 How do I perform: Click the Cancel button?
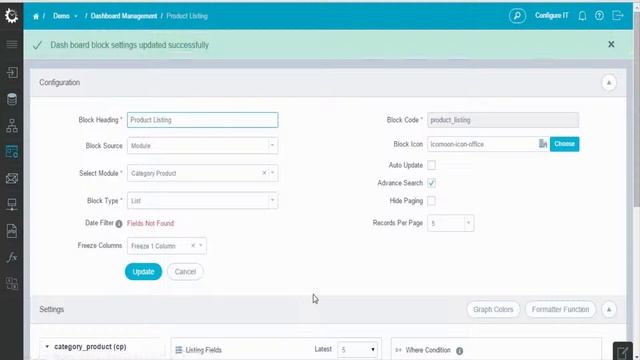pyautogui.click(x=185, y=271)
